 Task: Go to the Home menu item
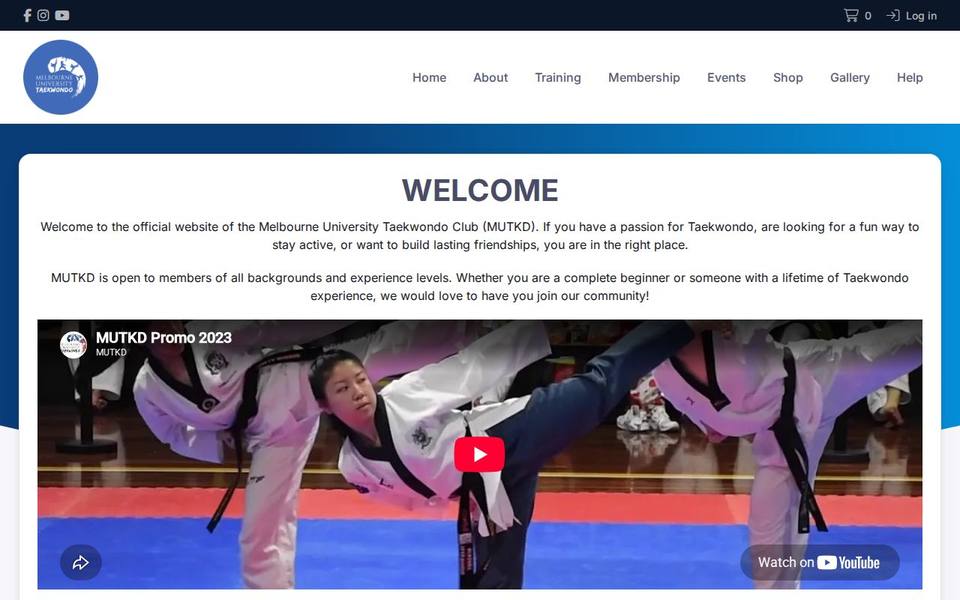tap(429, 78)
